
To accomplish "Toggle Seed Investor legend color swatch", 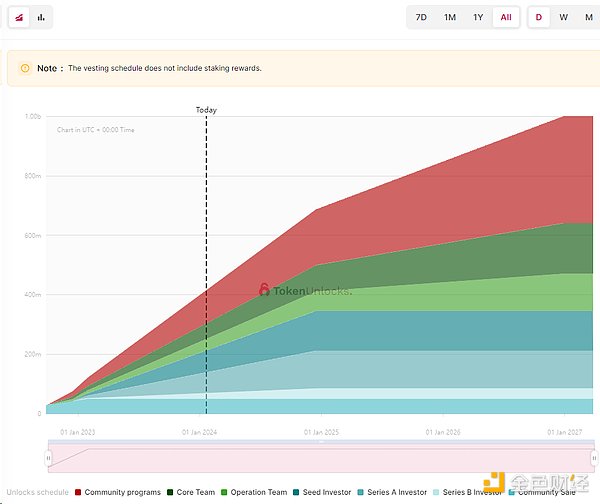I will coord(299,492).
